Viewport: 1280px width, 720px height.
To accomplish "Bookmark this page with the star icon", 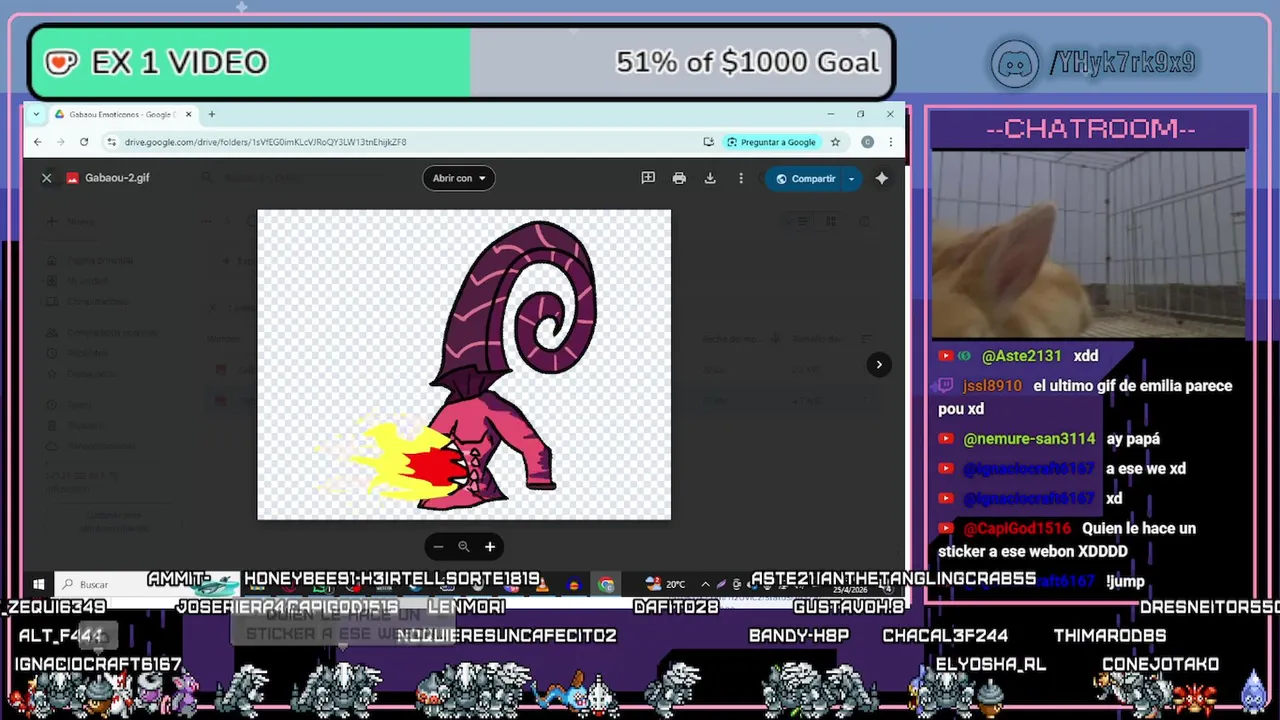I will tap(835, 142).
